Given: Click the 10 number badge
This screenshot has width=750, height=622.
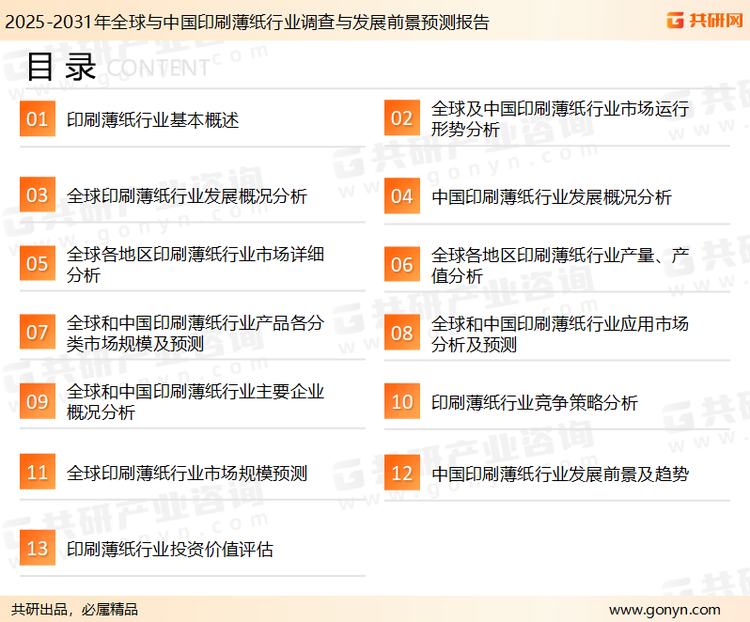Looking at the screenshot, I should pos(401,402).
